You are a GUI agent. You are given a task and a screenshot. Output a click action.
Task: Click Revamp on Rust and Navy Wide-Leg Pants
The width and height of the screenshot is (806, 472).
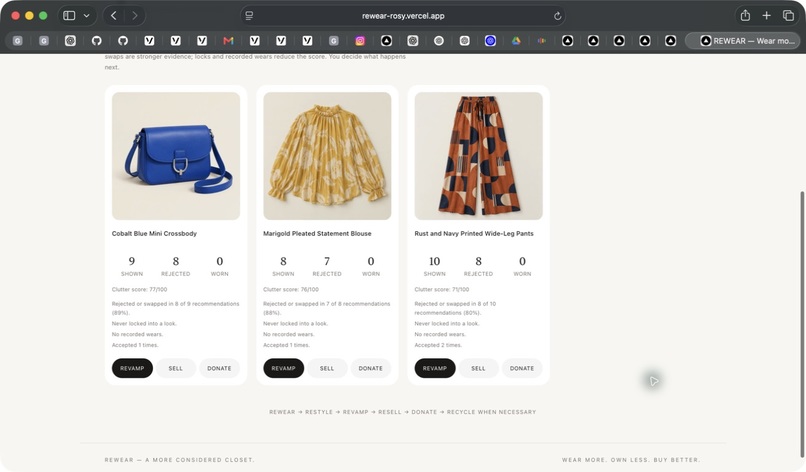(x=434, y=368)
